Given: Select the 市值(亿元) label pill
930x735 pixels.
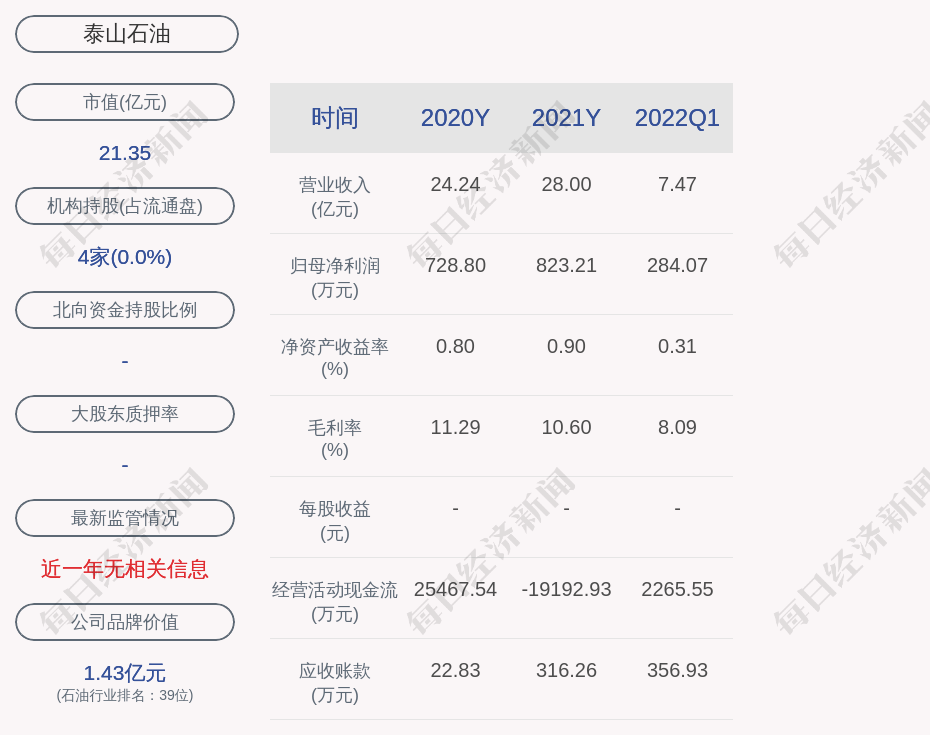Looking at the screenshot, I should point(125,102).
